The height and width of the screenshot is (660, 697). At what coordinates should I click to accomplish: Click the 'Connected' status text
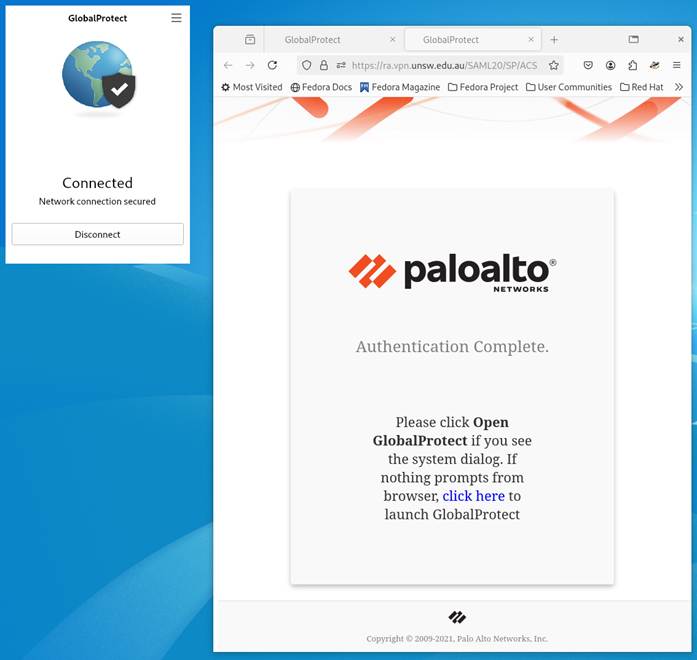(x=97, y=183)
